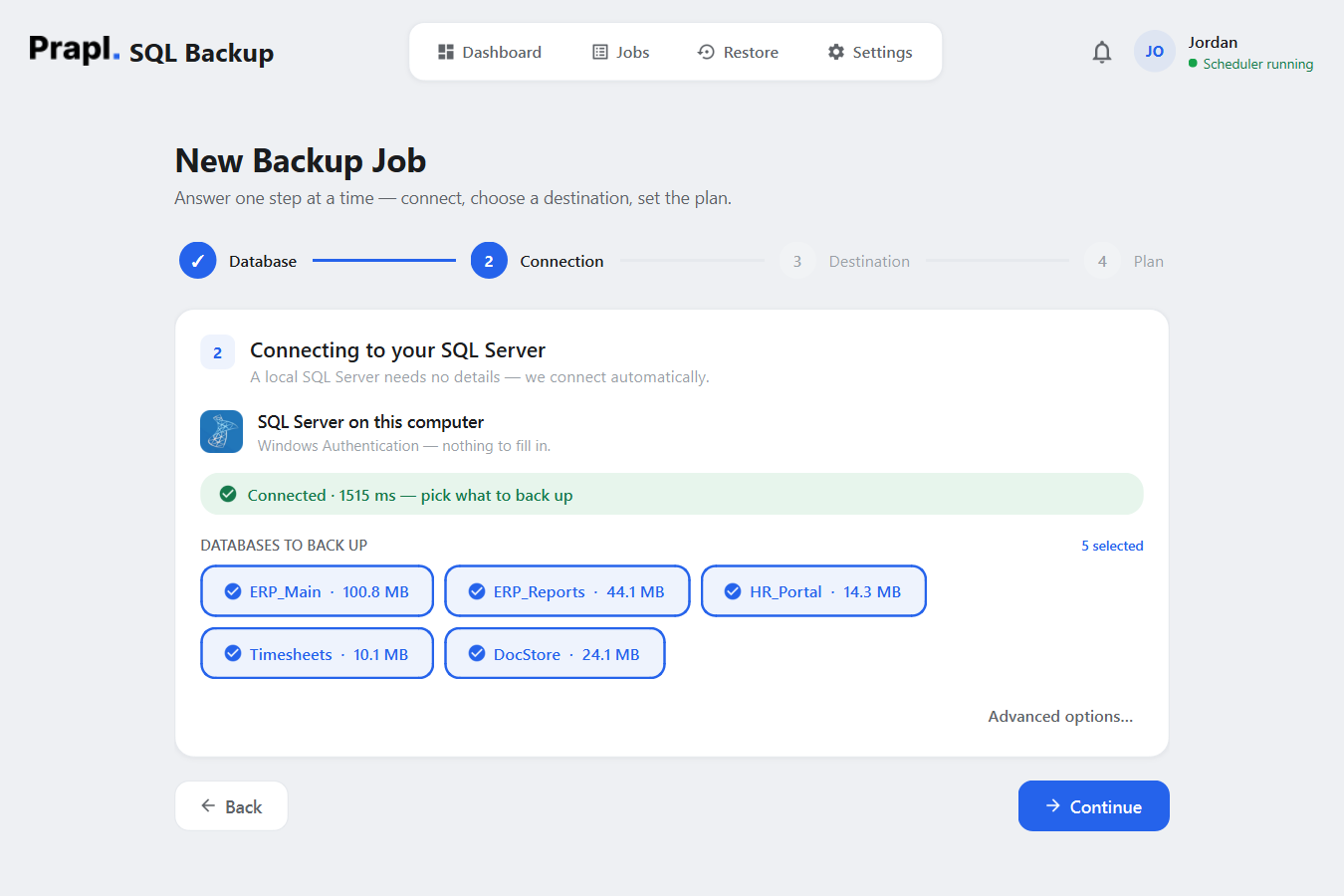
Task: Click the Database step label
Action: (263, 261)
